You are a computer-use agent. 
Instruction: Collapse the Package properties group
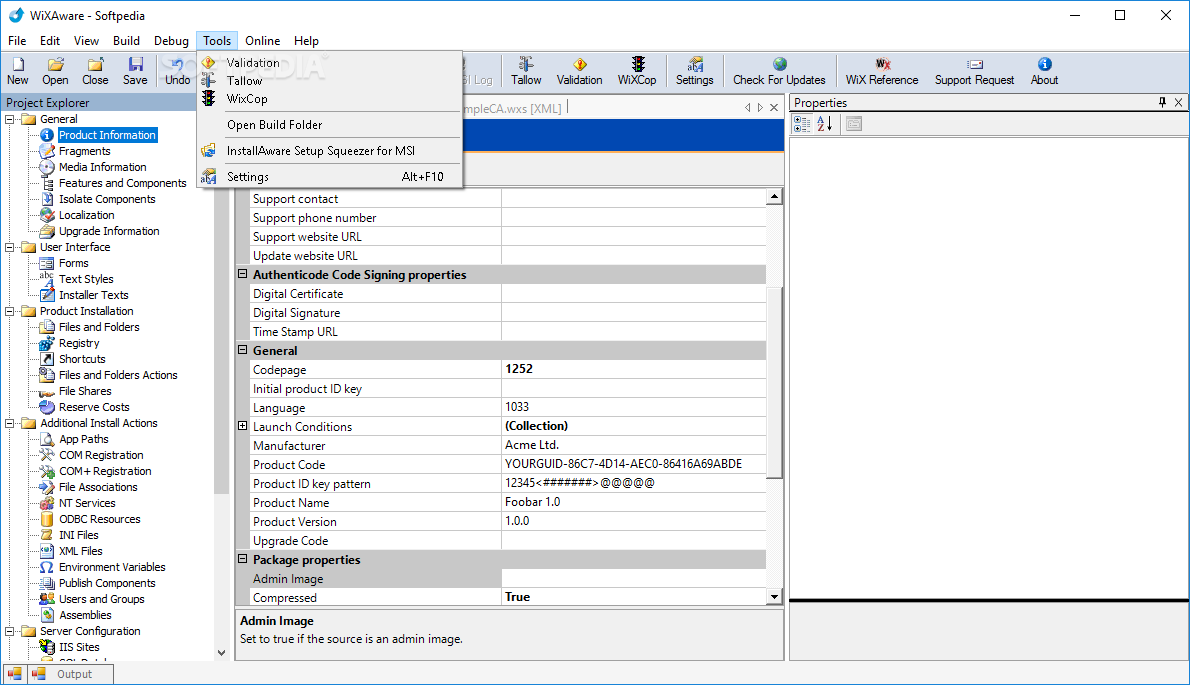[243, 559]
